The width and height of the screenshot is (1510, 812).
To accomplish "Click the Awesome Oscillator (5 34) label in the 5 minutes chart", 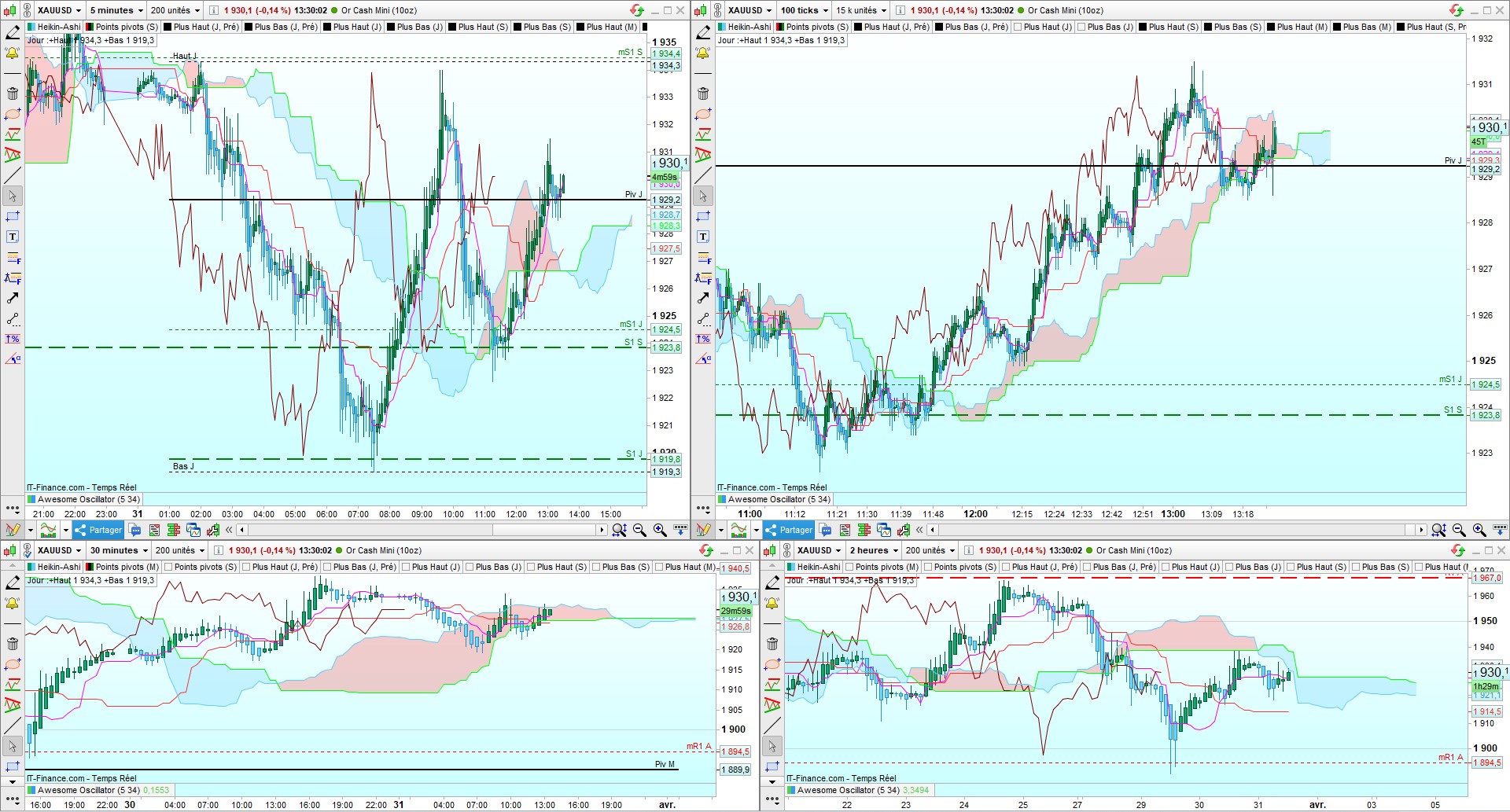I will coord(88,499).
